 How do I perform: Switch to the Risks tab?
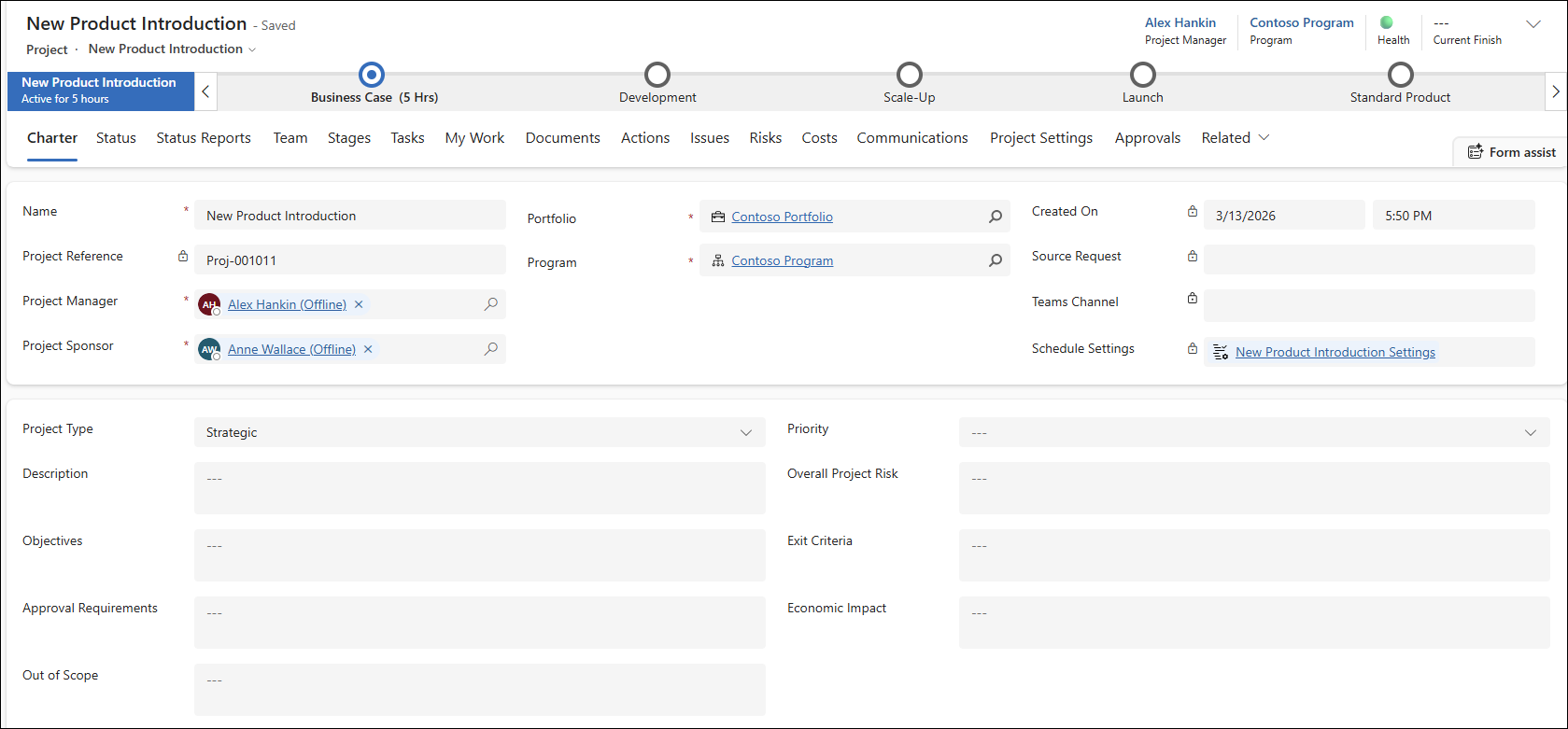click(765, 138)
